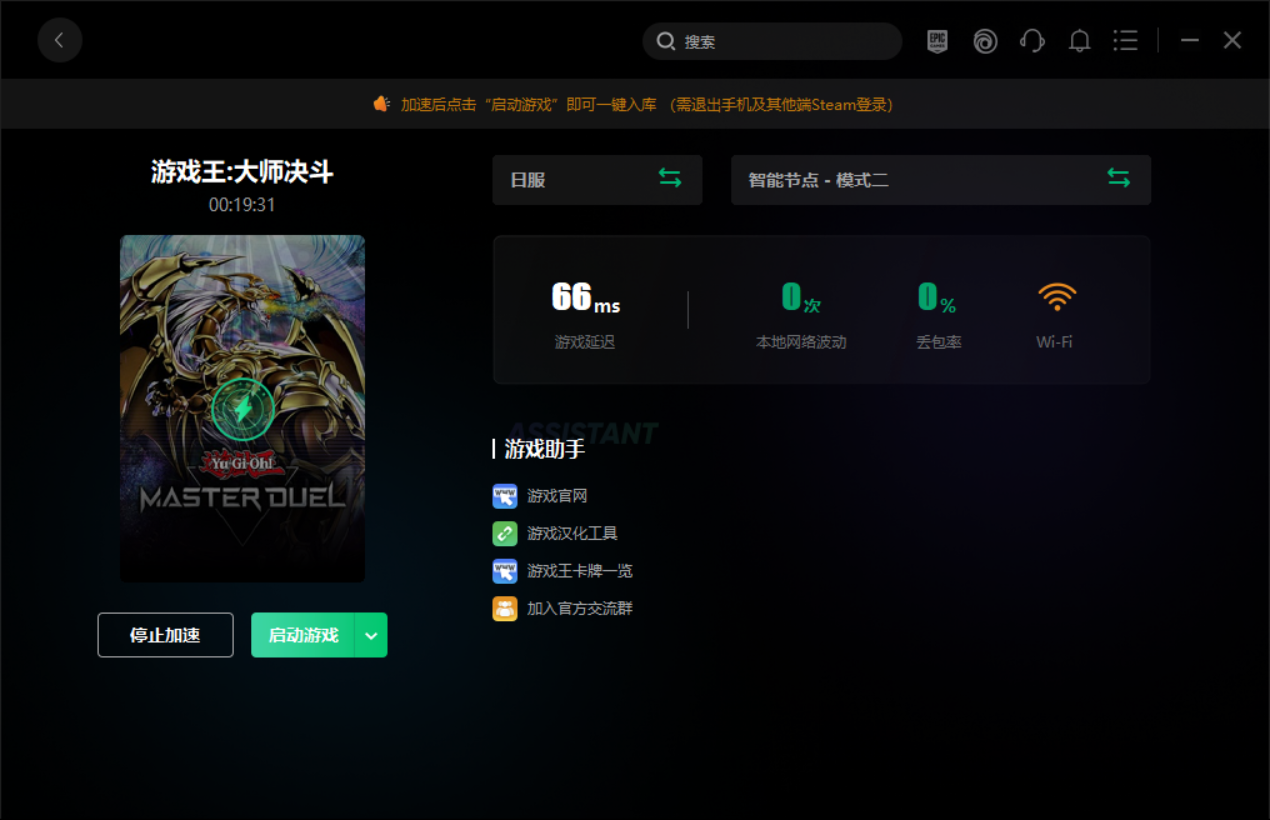Screen dimensions: 1270x820
Task: Open notifications bell icon
Action: coord(1079,41)
